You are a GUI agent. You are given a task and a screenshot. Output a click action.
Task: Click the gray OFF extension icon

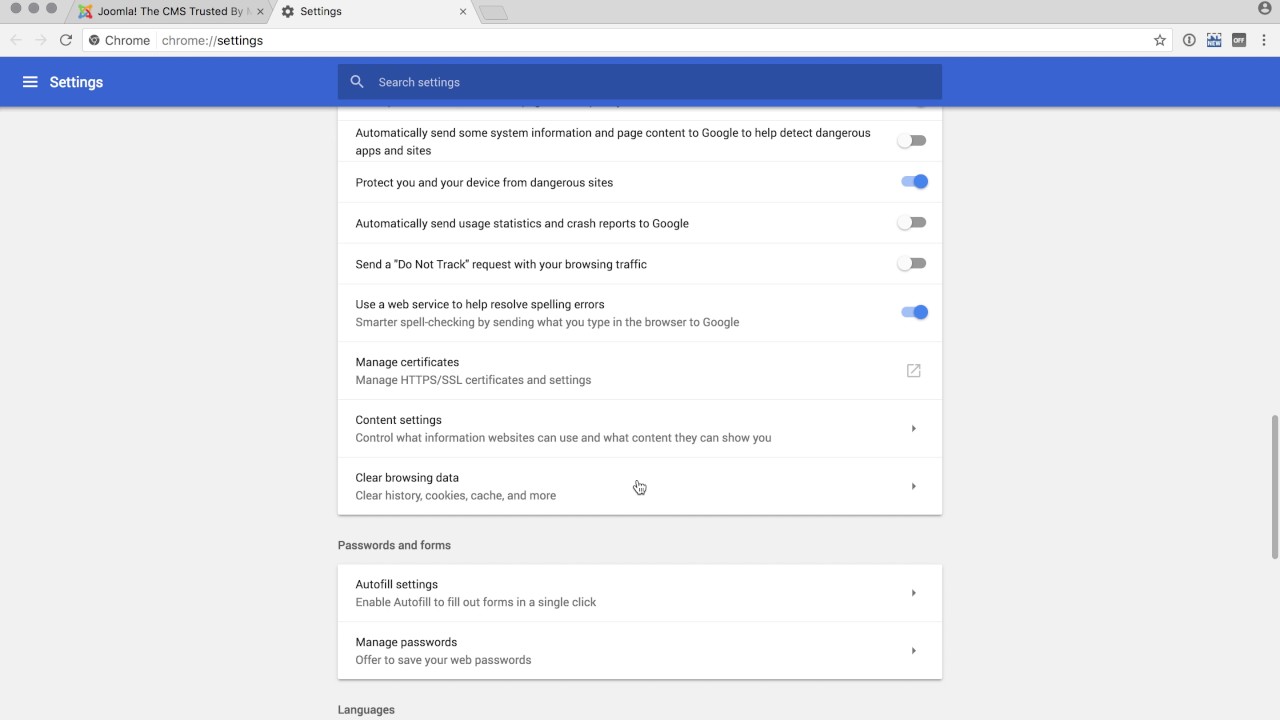(x=1239, y=40)
